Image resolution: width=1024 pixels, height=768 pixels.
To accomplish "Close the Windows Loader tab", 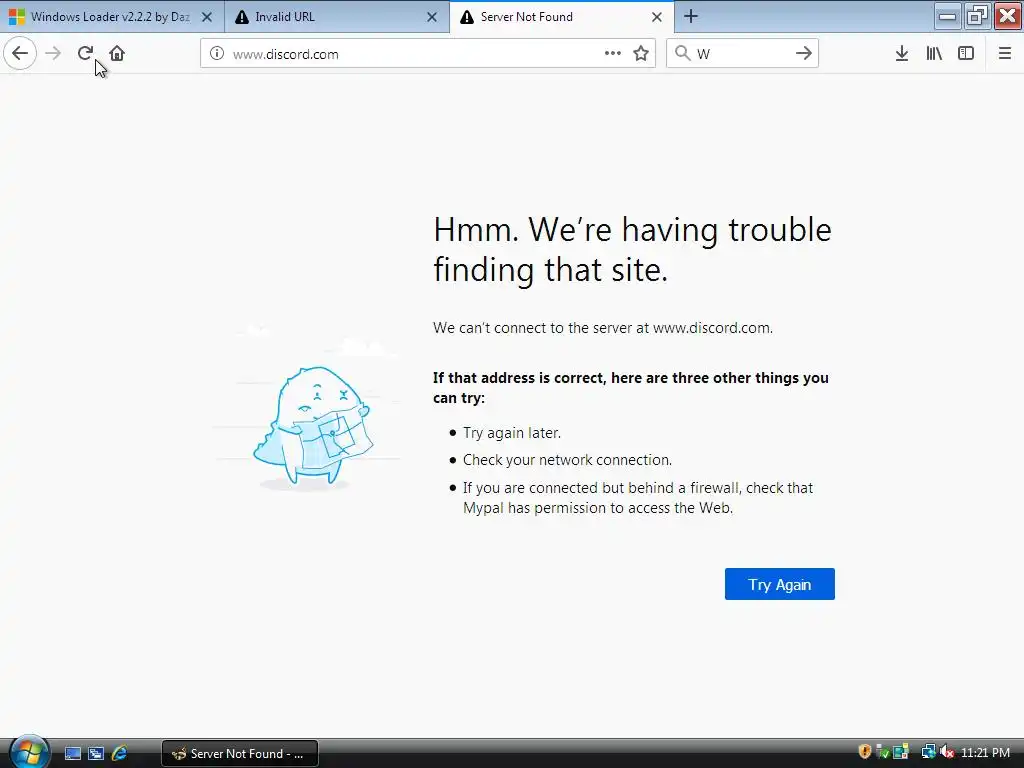I will (207, 17).
